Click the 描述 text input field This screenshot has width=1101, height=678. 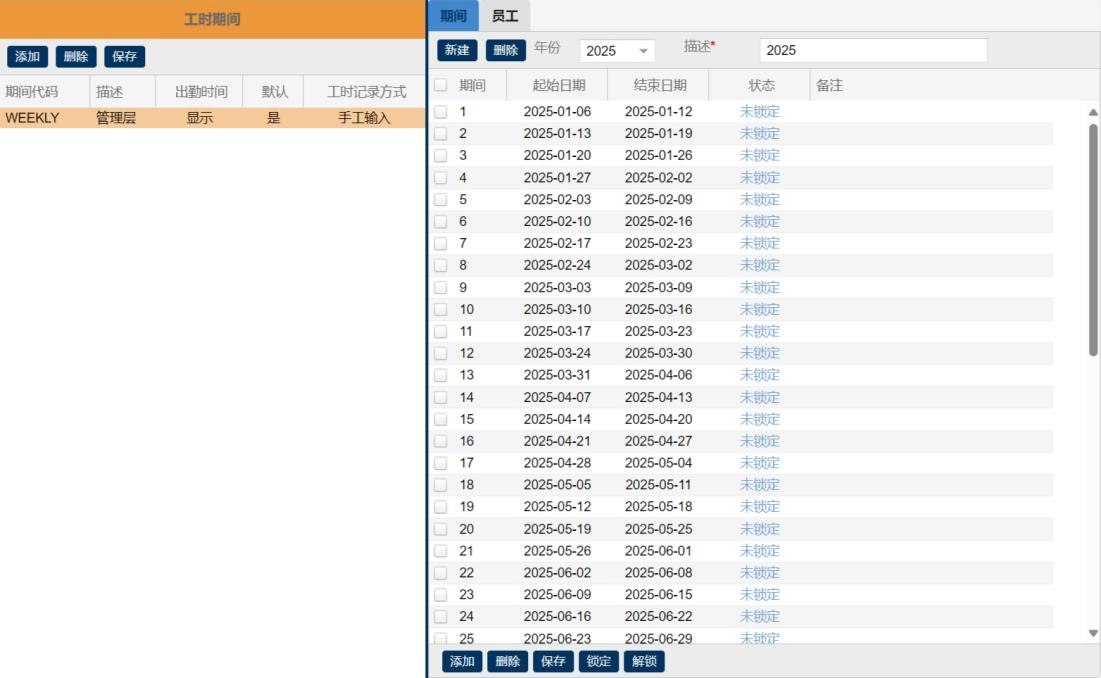(872, 50)
